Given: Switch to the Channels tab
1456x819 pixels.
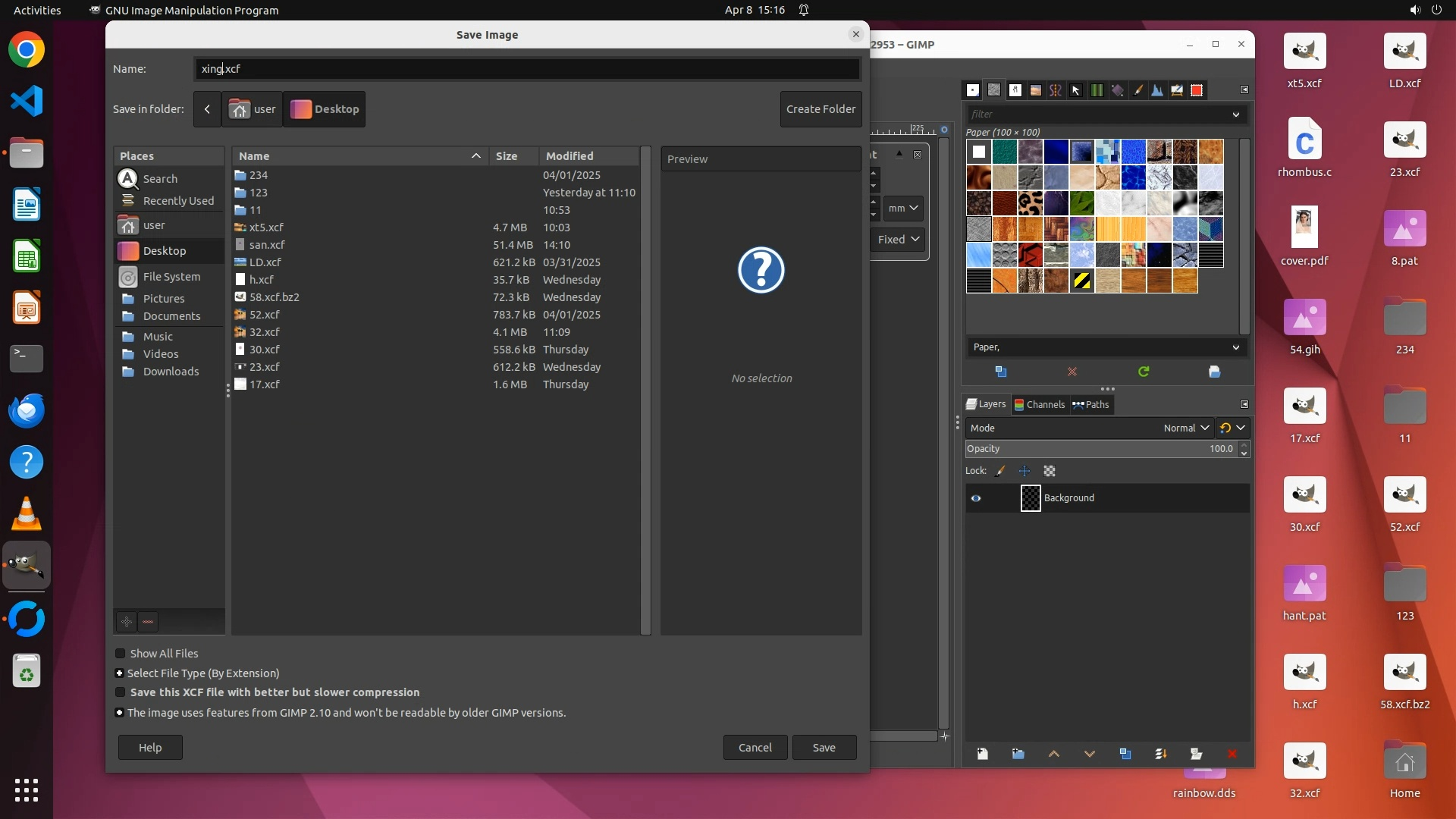Looking at the screenshot, I should click(1039, 404).
